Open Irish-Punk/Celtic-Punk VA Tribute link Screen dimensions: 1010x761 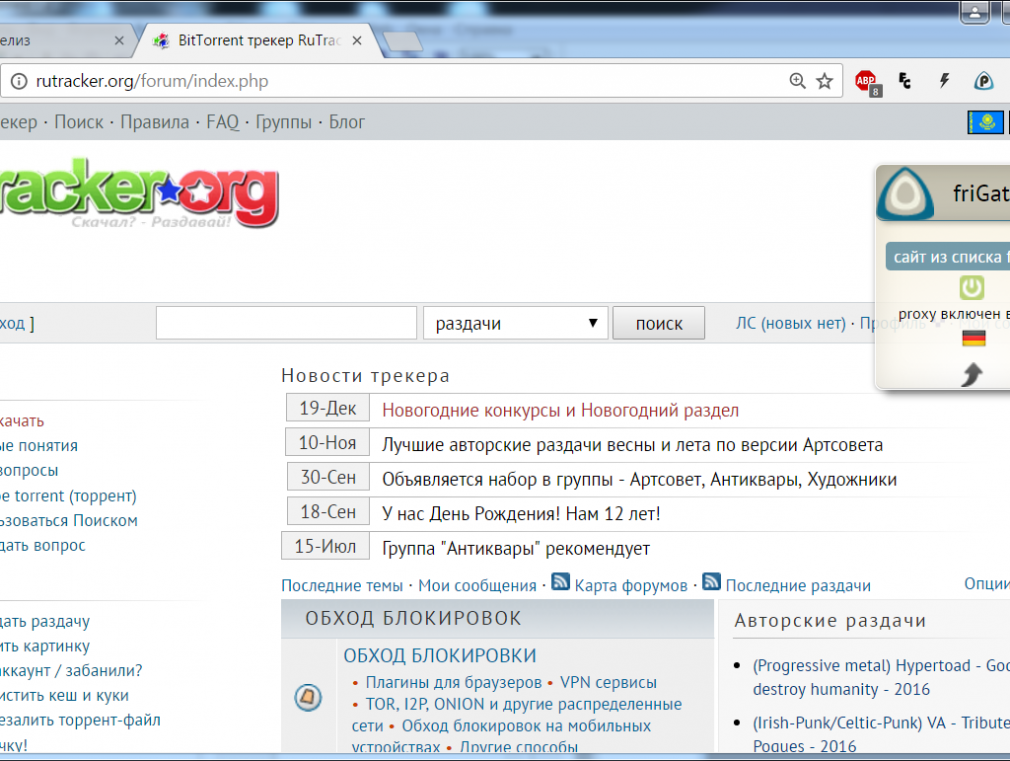pos(881,734)
